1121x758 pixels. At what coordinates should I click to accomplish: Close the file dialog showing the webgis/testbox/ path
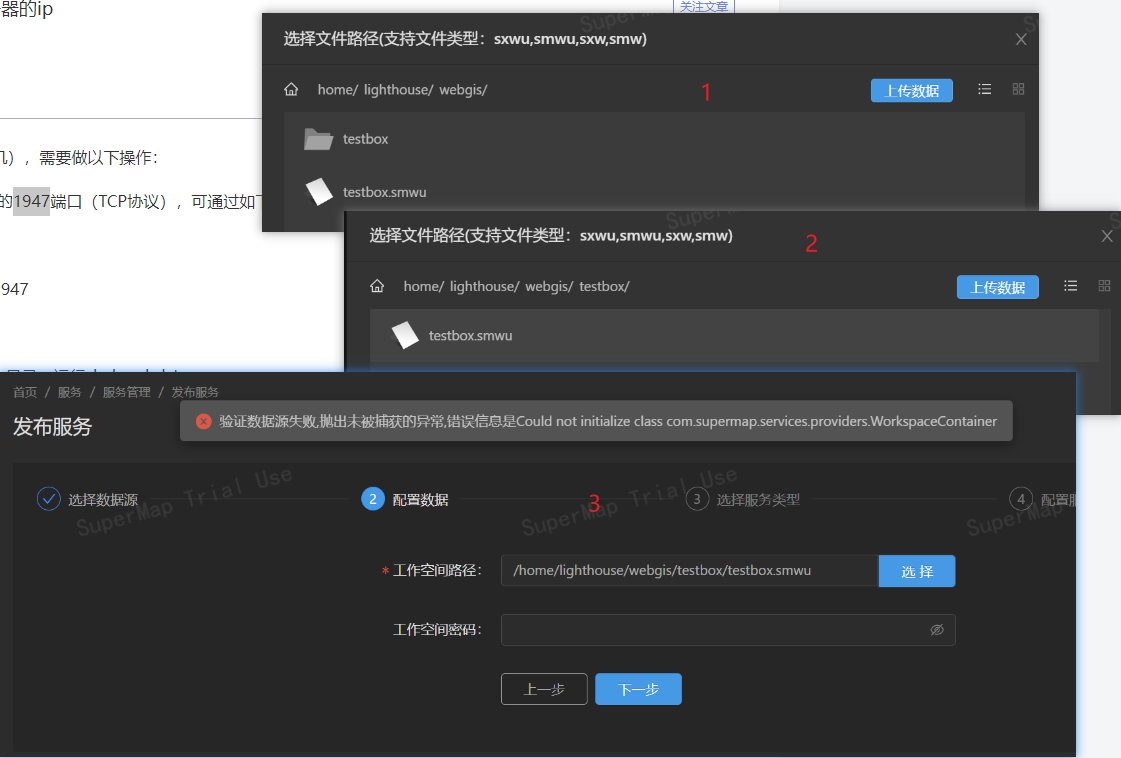tap(1107, 236)
